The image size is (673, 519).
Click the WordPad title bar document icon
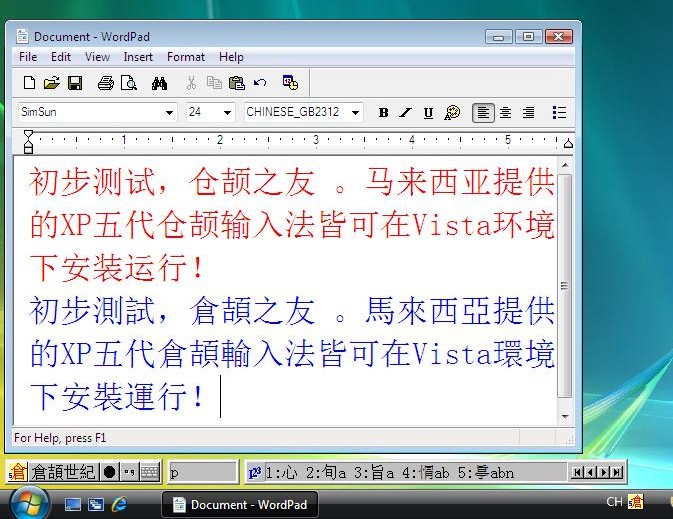tap(22, 36)
